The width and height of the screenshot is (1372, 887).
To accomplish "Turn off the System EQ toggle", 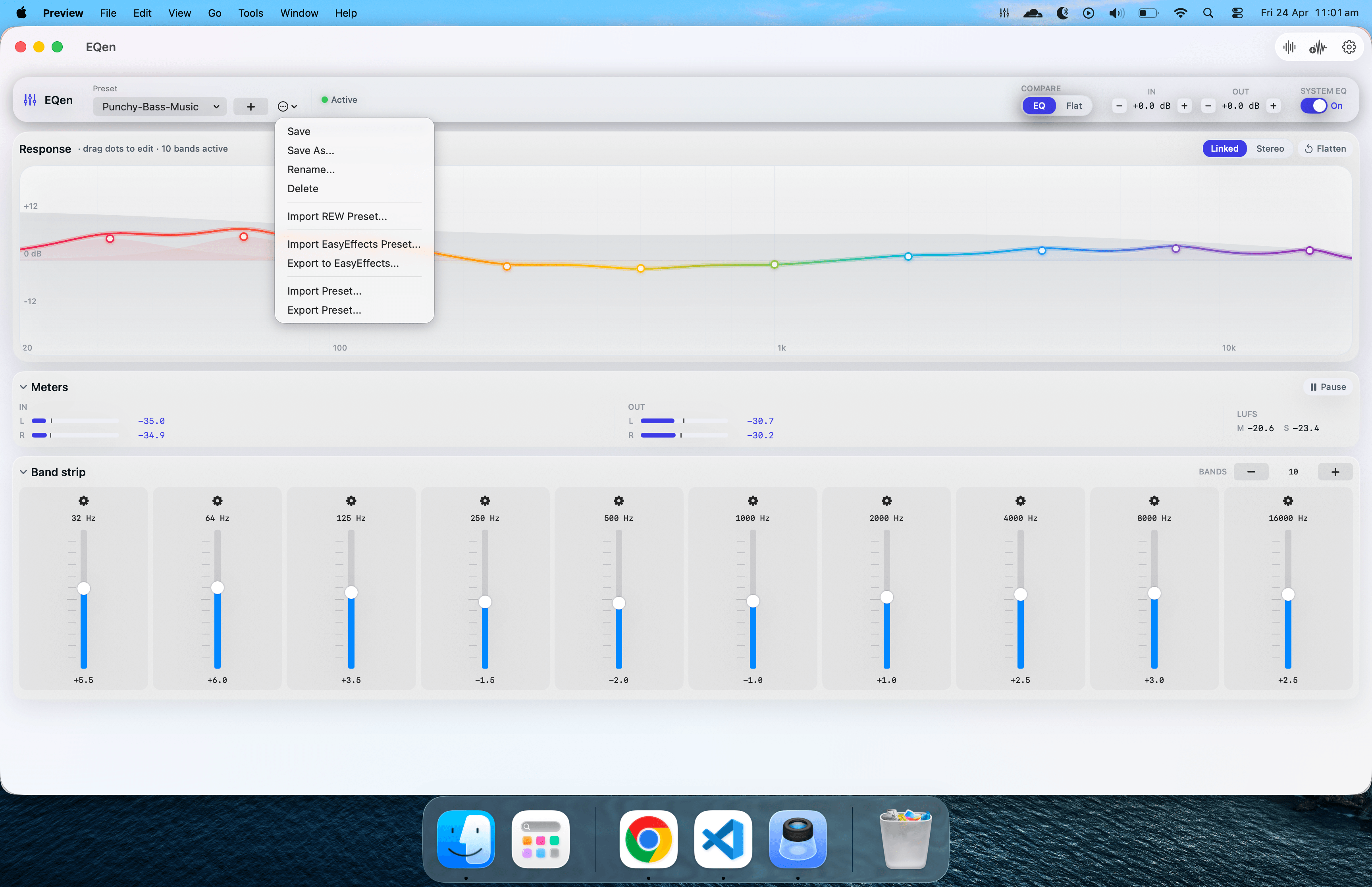I will 1314,105.
